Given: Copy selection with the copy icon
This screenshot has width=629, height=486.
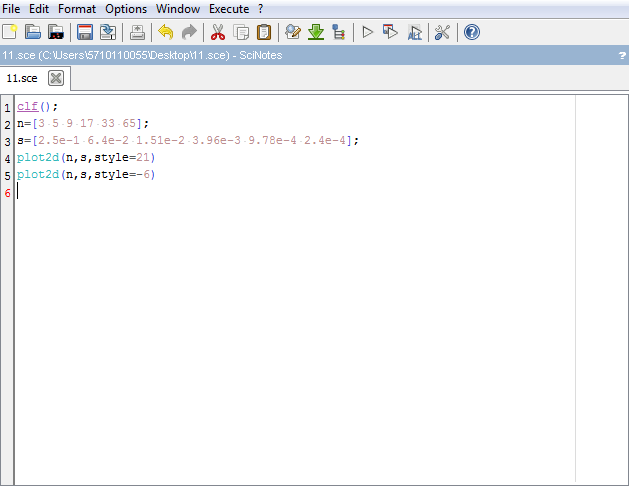Looking at the screenshot, I should (x=241, y=32).
